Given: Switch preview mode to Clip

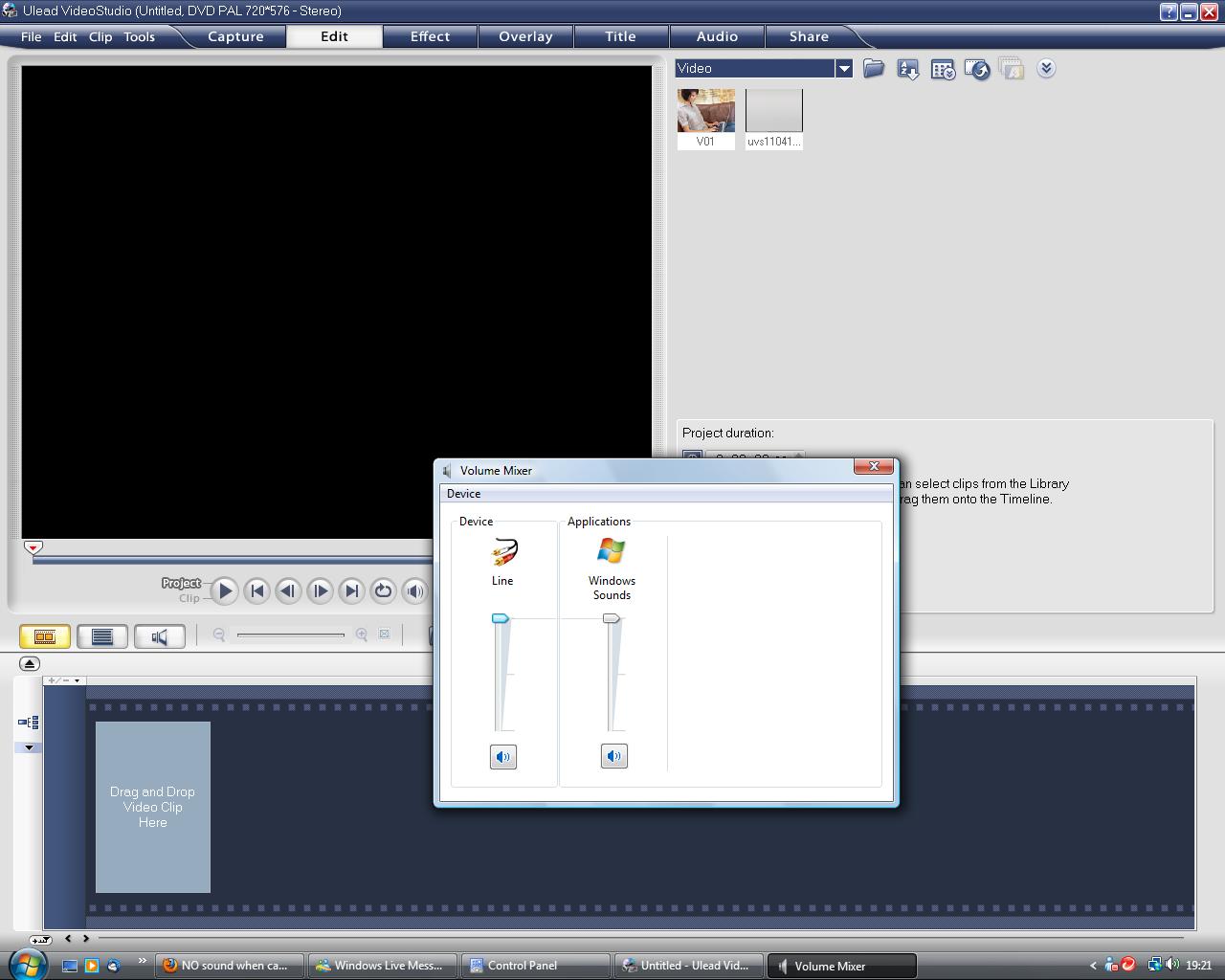Looking at the screenshot, I should click(x=189, y=598).
